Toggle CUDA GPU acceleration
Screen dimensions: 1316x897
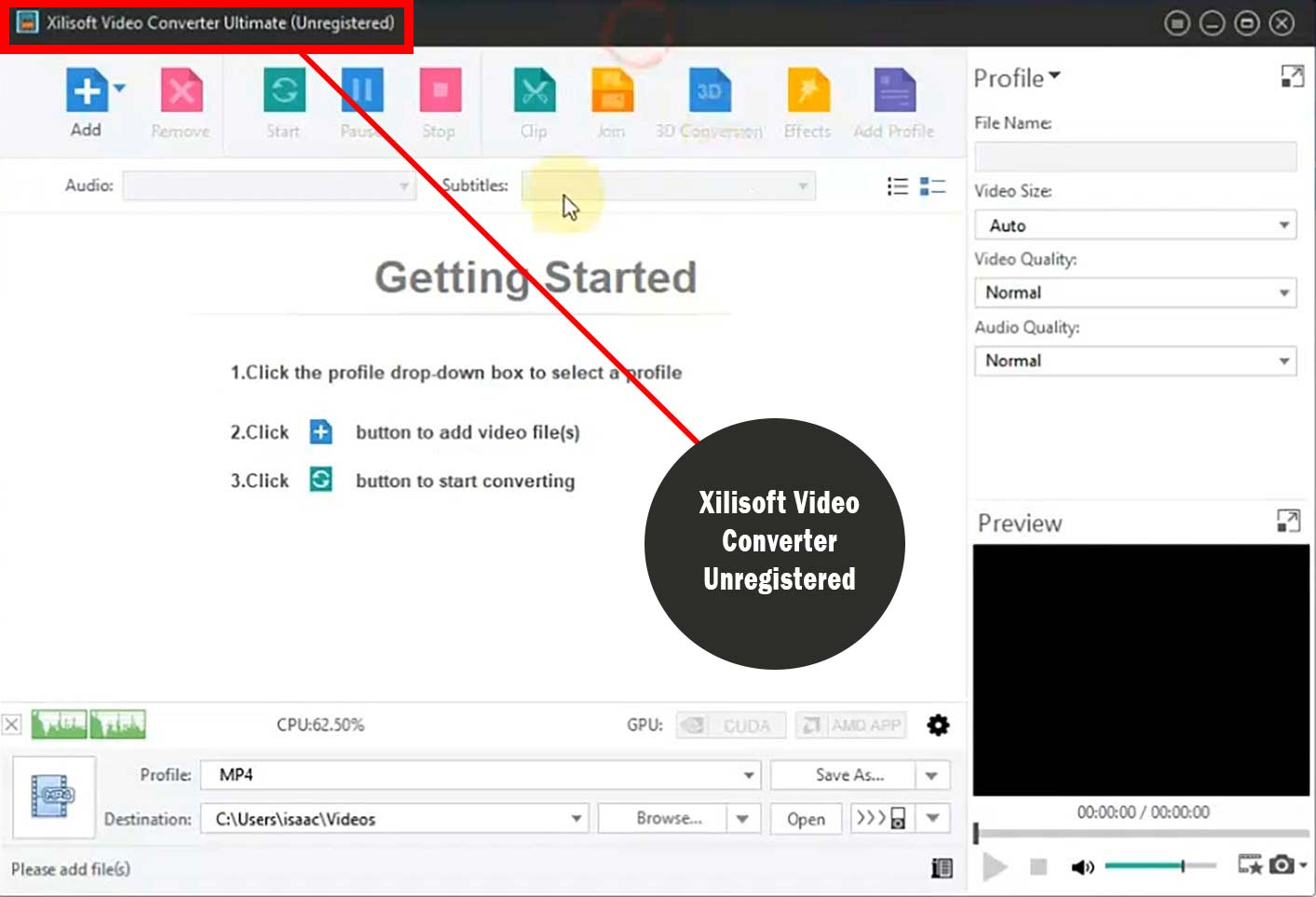coord(730,725)
